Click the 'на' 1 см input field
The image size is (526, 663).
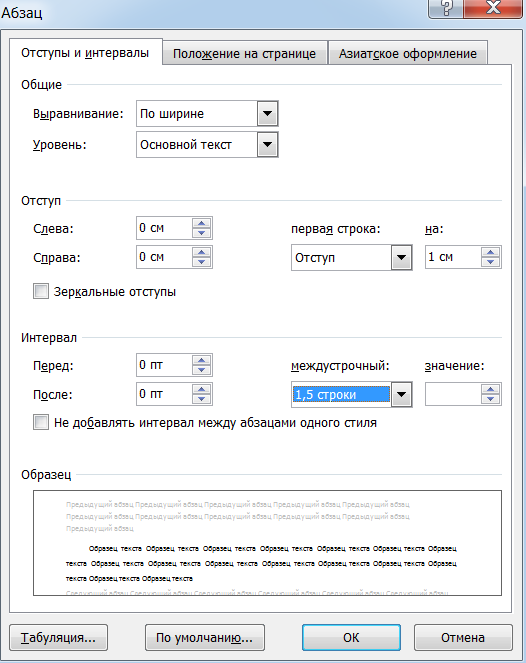453,257
